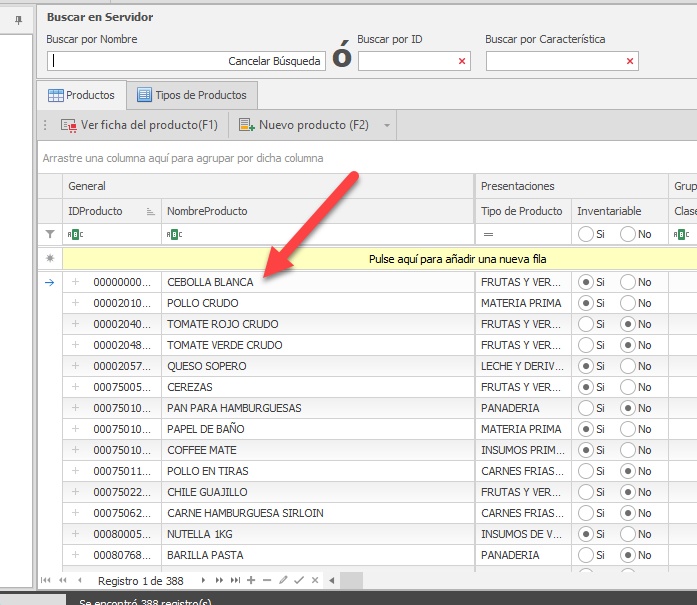Click the General band header
The width and height of the screenshot is (697, 605).
point(268,186)
